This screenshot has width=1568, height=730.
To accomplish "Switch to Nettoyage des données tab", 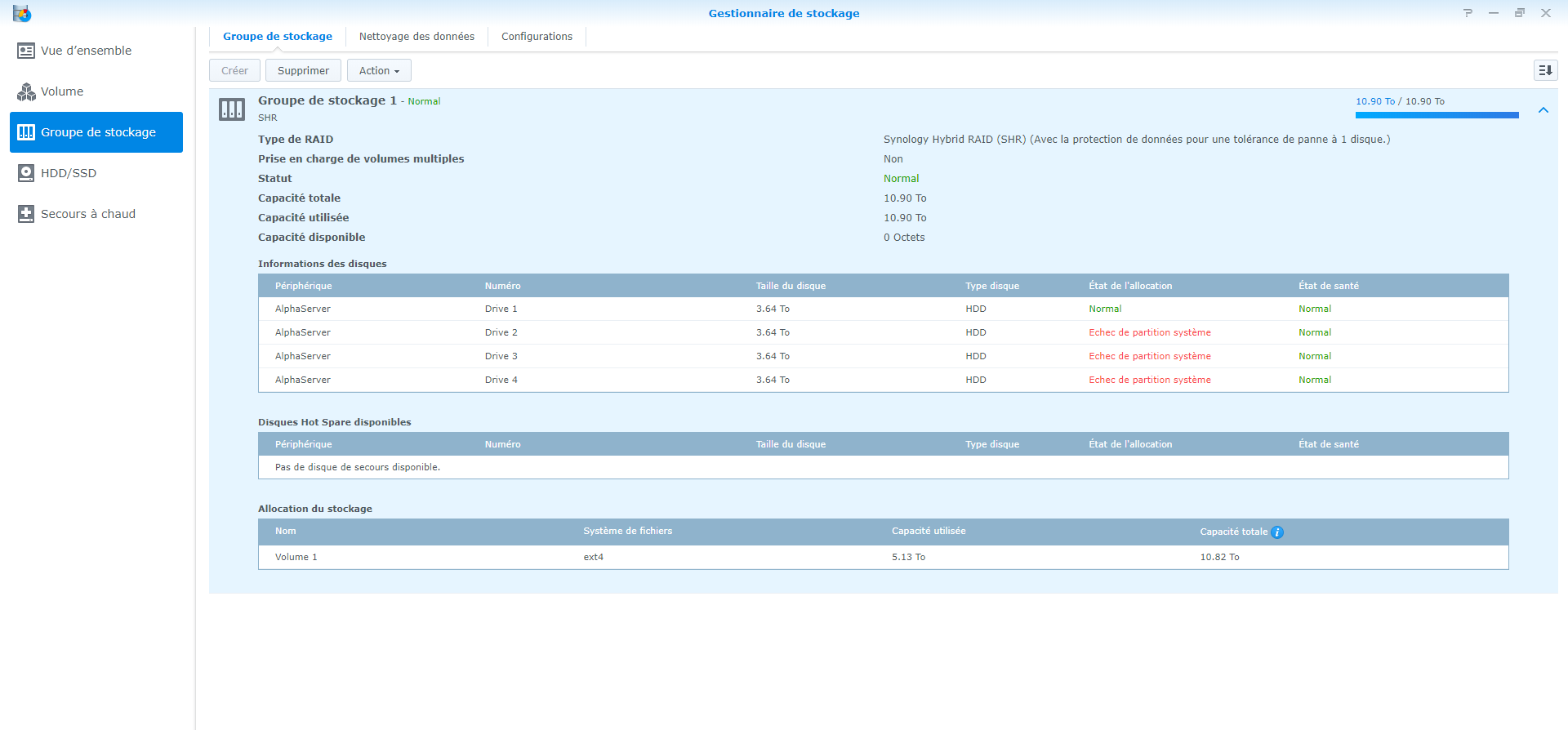I will click(x=416, y=37).
